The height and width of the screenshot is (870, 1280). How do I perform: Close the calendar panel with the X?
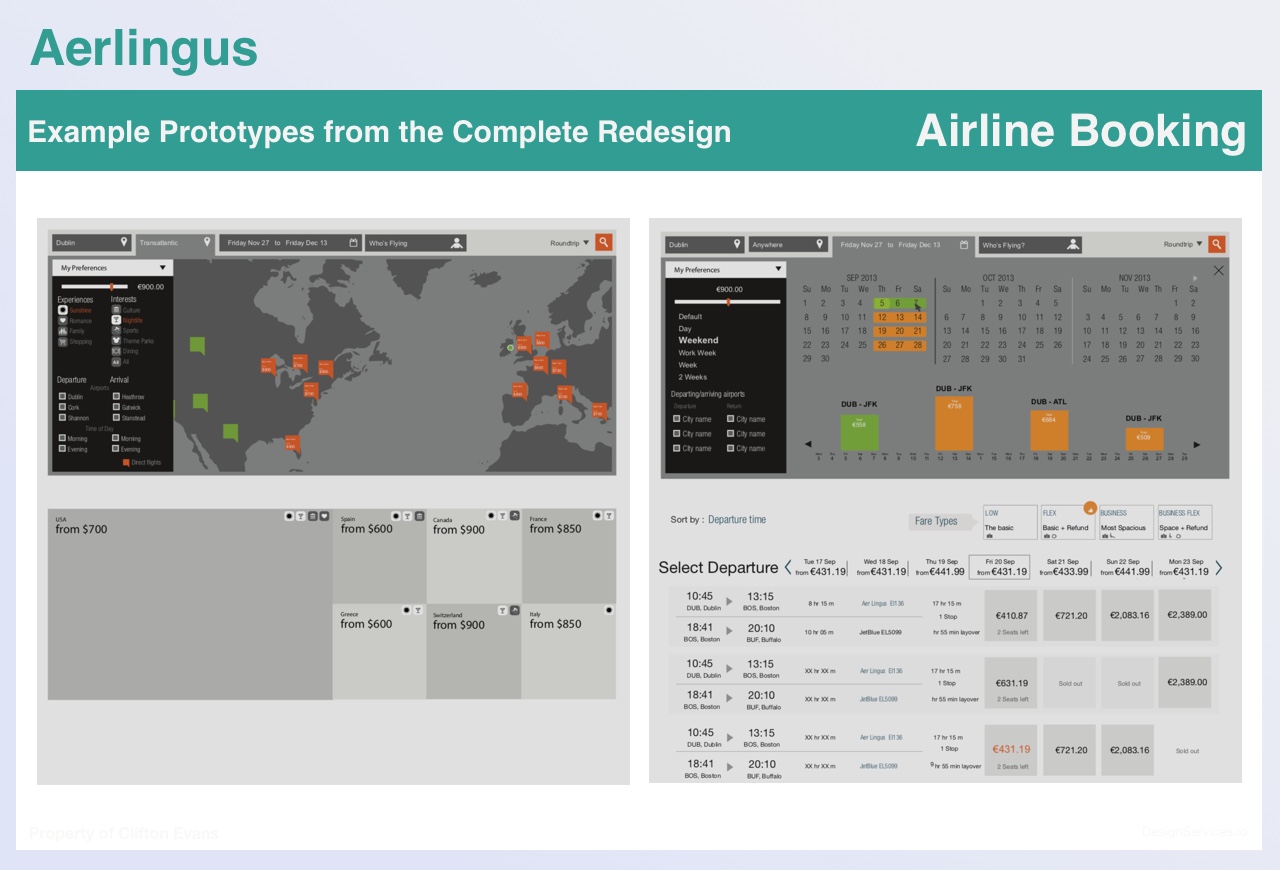(1218, 271)
